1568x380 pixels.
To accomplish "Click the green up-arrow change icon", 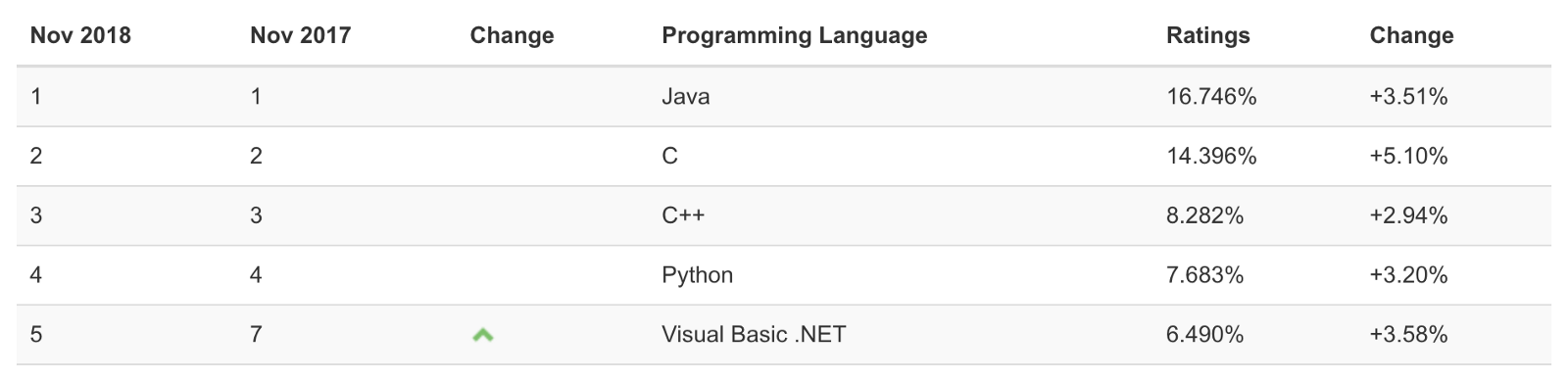I will pyautogui.click(x=482, y=335).
